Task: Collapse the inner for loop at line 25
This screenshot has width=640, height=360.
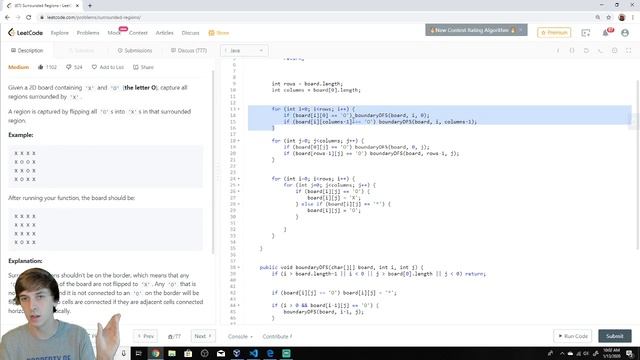Action: point(239,185)
